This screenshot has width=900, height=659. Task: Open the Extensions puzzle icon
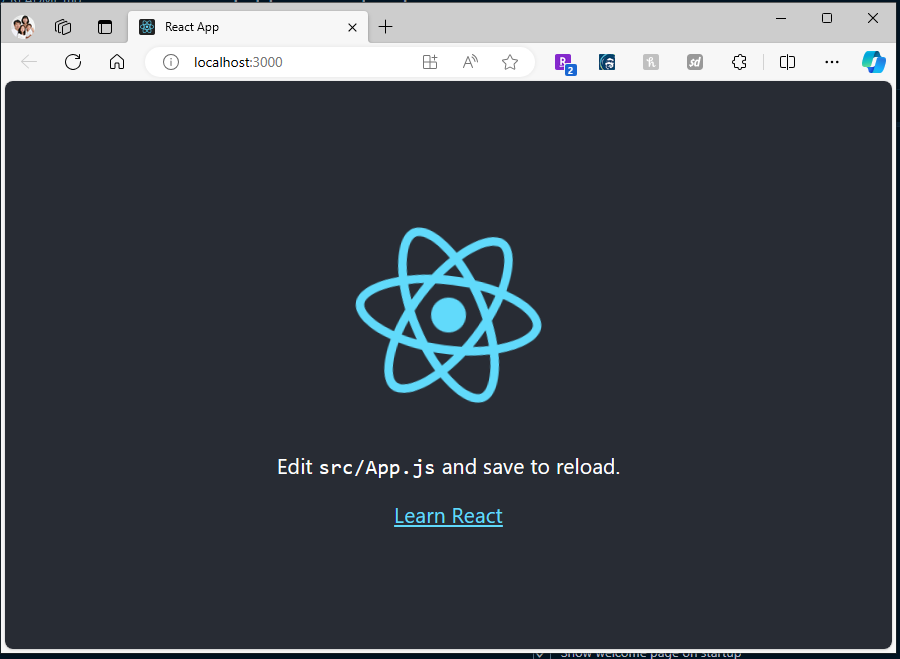coord(739,62)
